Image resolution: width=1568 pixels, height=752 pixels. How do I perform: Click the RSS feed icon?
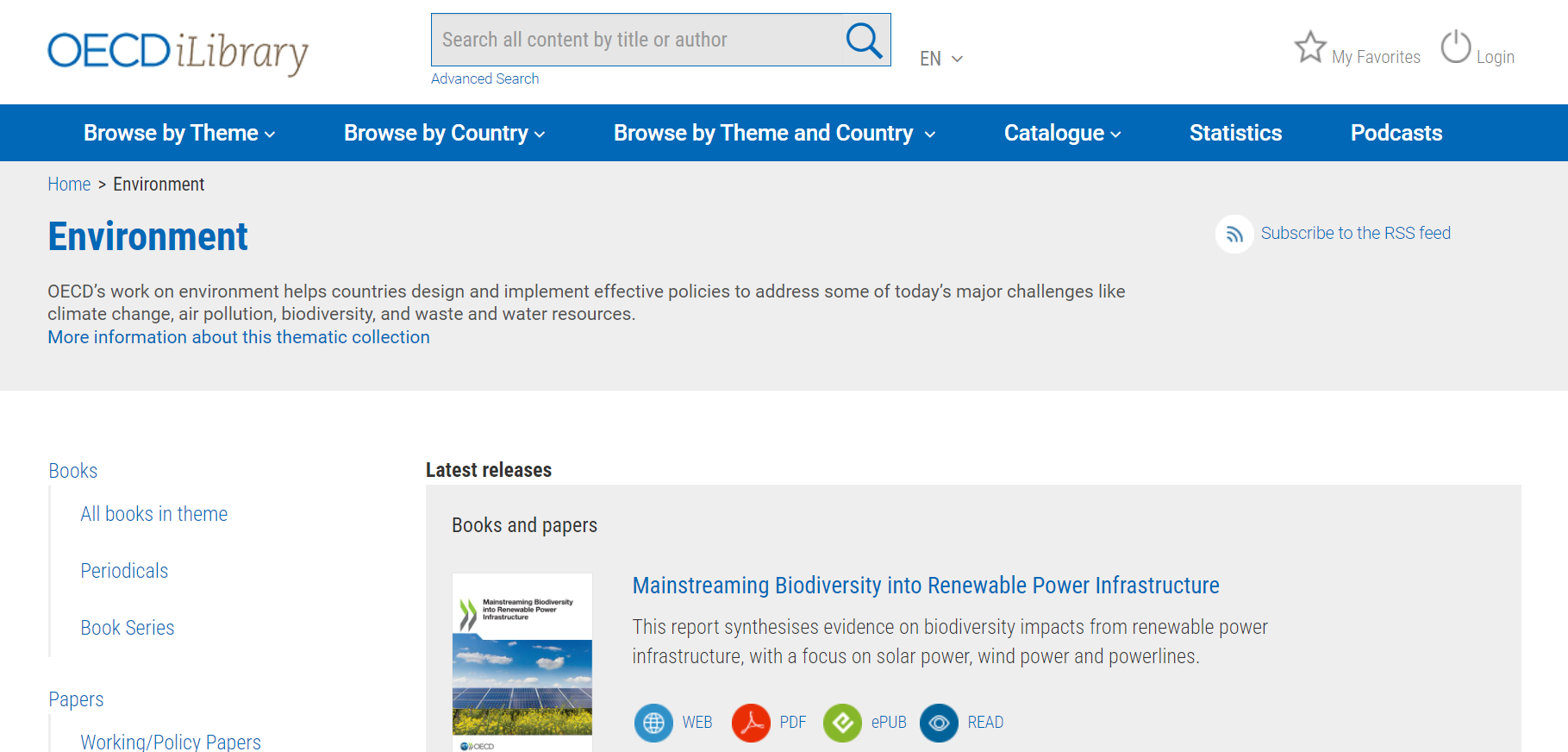coord(1234,234)
